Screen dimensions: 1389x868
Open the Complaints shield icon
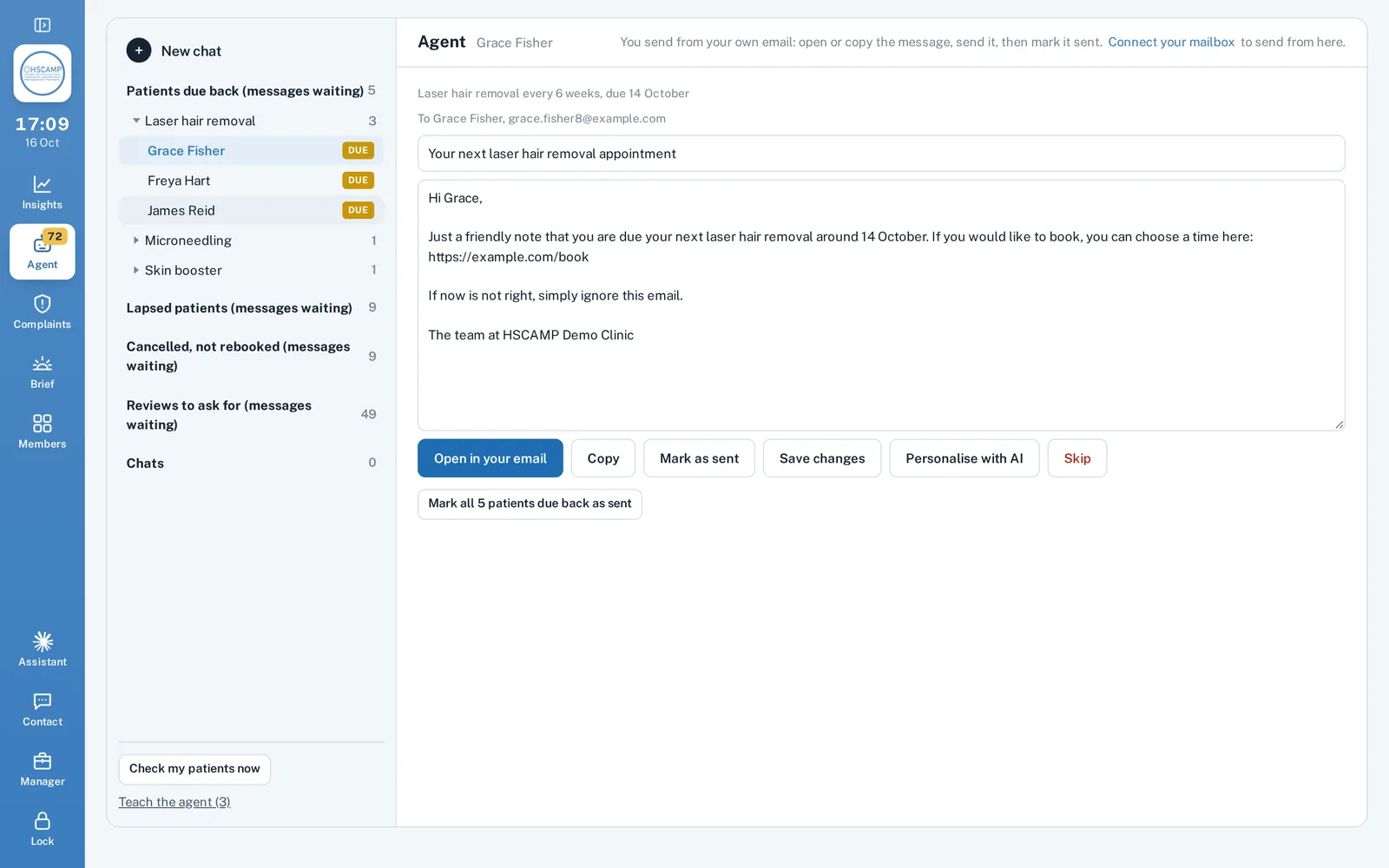(42, 304)
